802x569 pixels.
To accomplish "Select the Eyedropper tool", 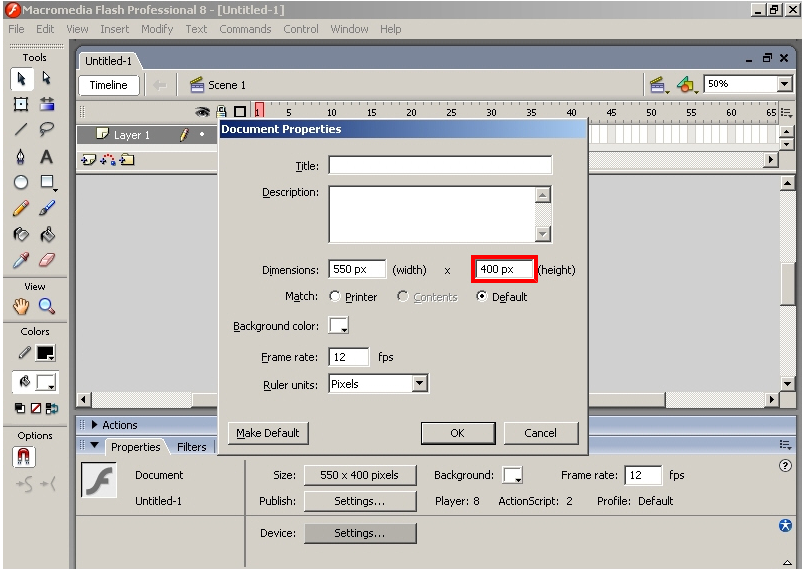I will click(21, 260).
